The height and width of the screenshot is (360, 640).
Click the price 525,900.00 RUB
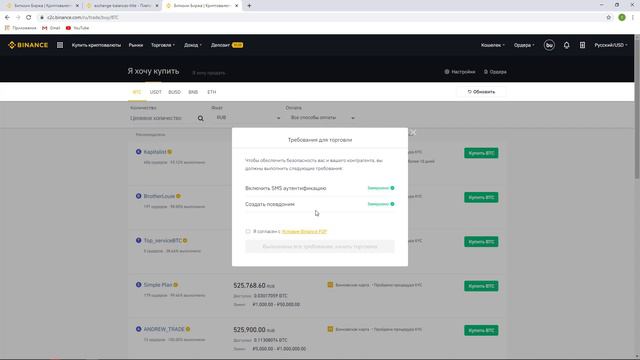(x=254, y=329)
